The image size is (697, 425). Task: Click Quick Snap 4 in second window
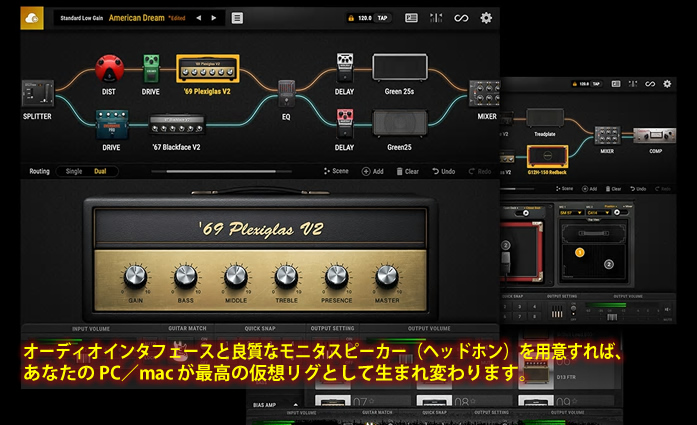(x=534, y=307)
